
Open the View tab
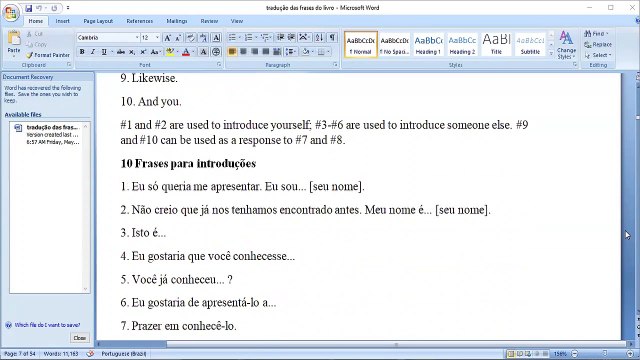tap(237, 21)
